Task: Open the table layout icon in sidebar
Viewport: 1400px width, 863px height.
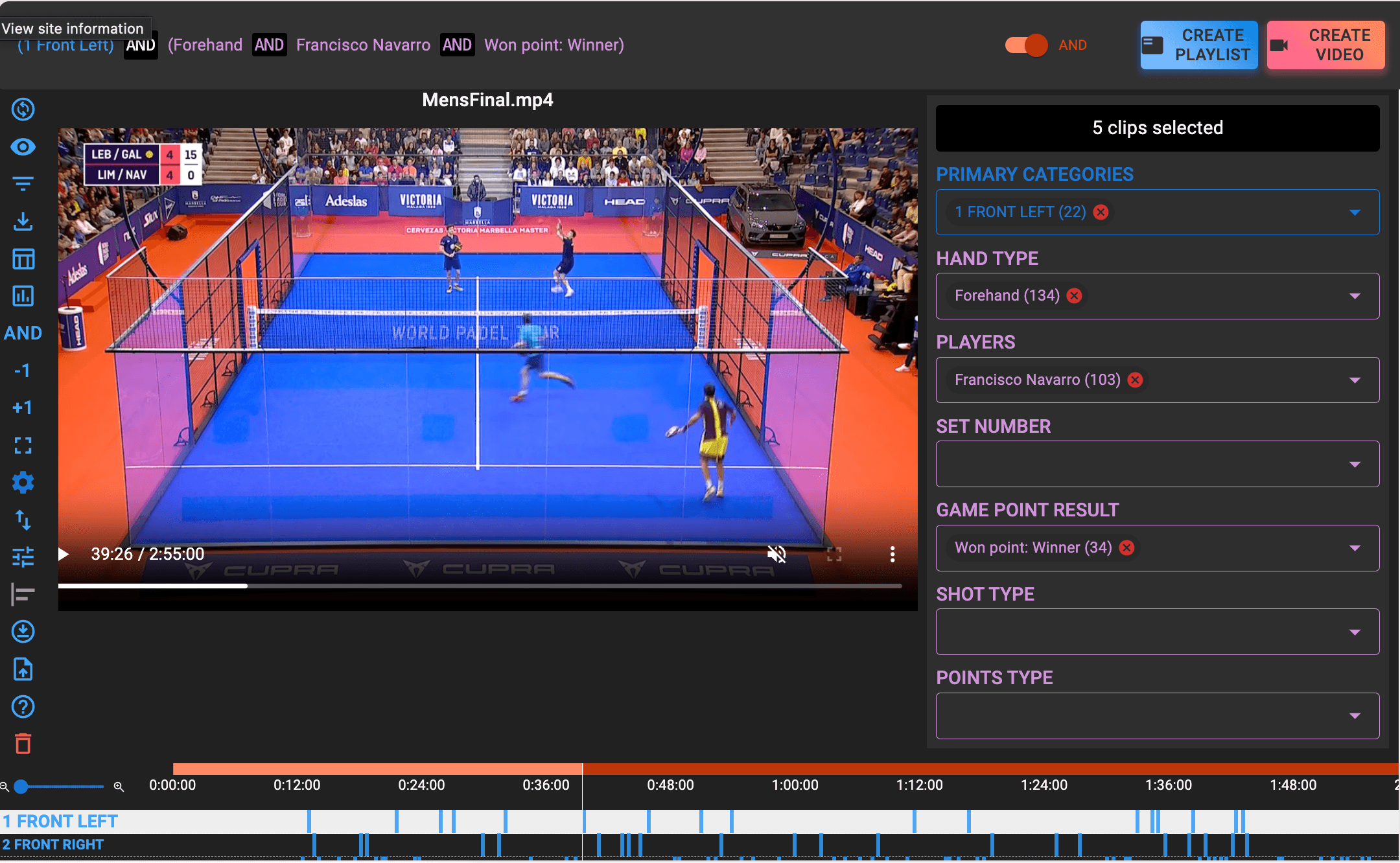Action: (x=23, y=259)
